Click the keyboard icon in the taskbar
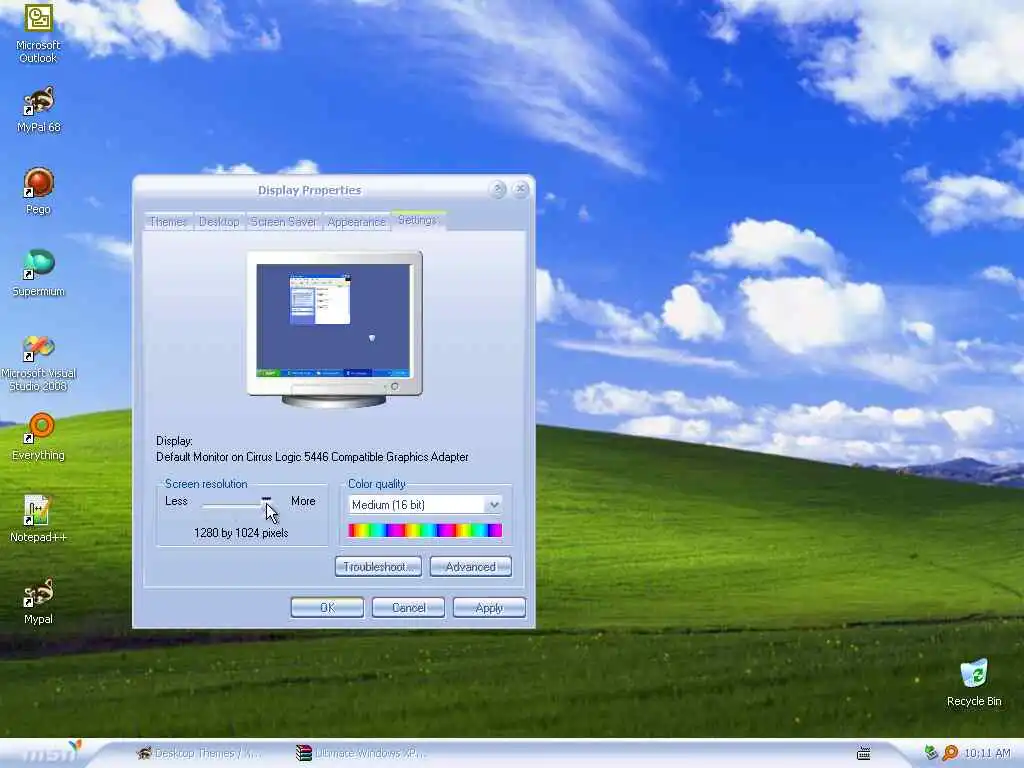Image resolution: width=1024 pixels, height=768 pixels. pyautogui.click(x=863, y=754)
